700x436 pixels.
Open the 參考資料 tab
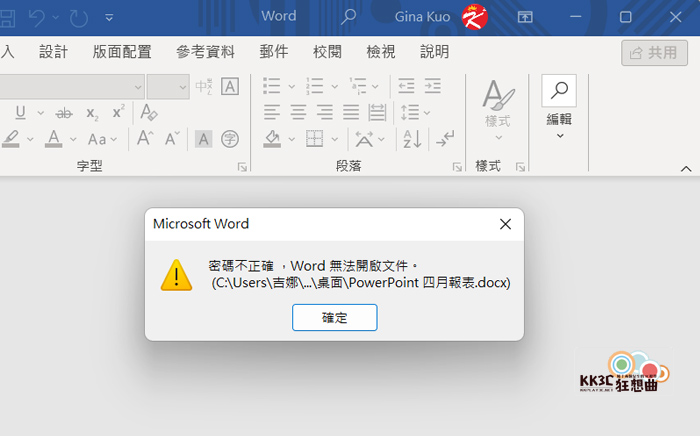coord(205,52)
